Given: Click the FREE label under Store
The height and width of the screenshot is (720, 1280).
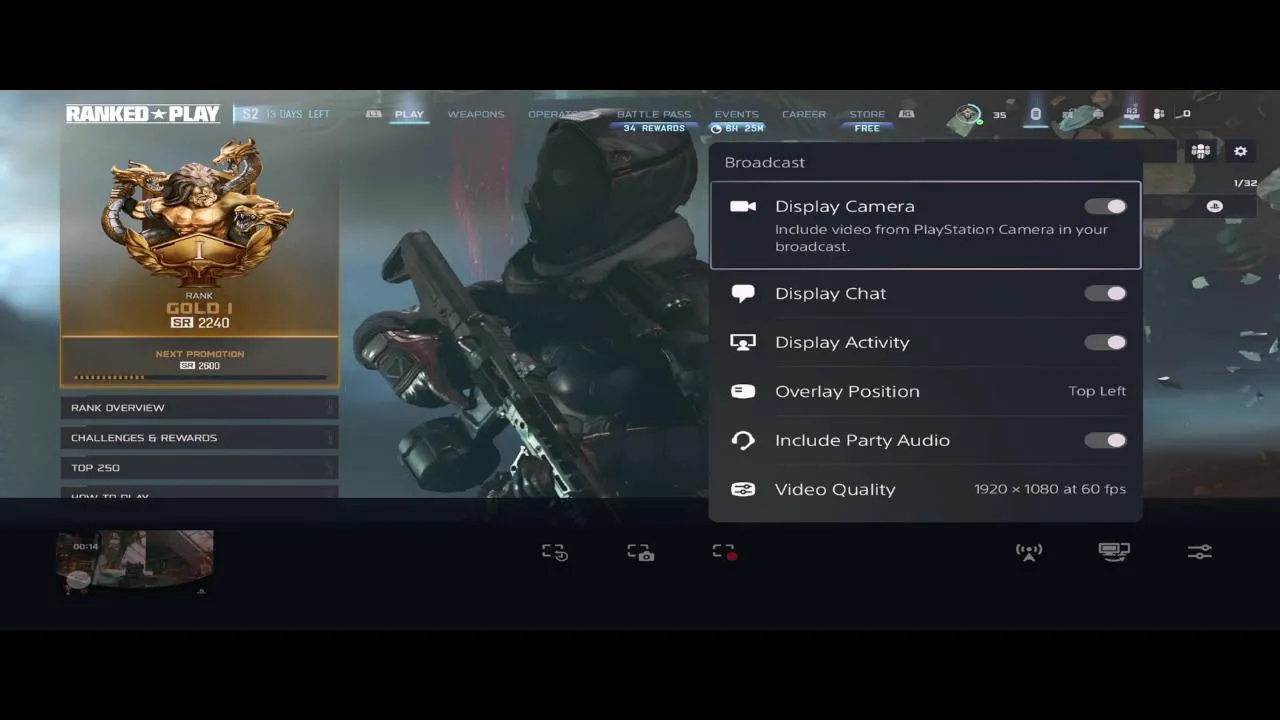Looking at the screenshot, I should pos(867,129).
